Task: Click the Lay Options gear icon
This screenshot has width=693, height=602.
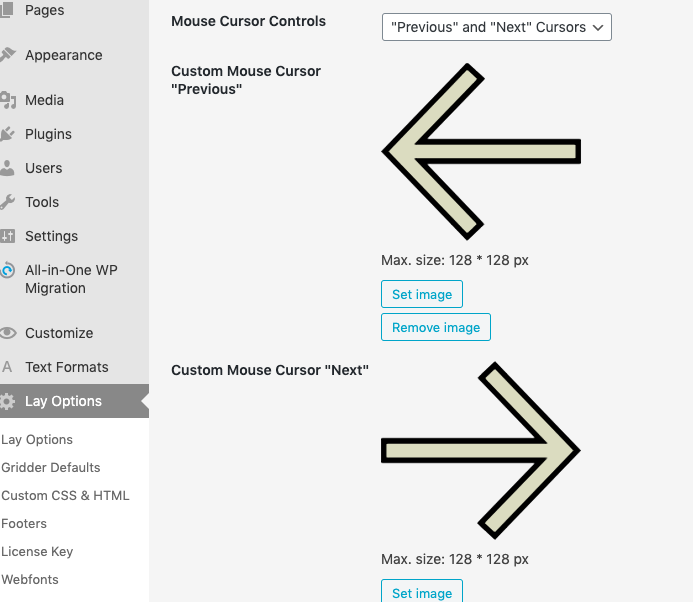Action: tap(8, 401)
